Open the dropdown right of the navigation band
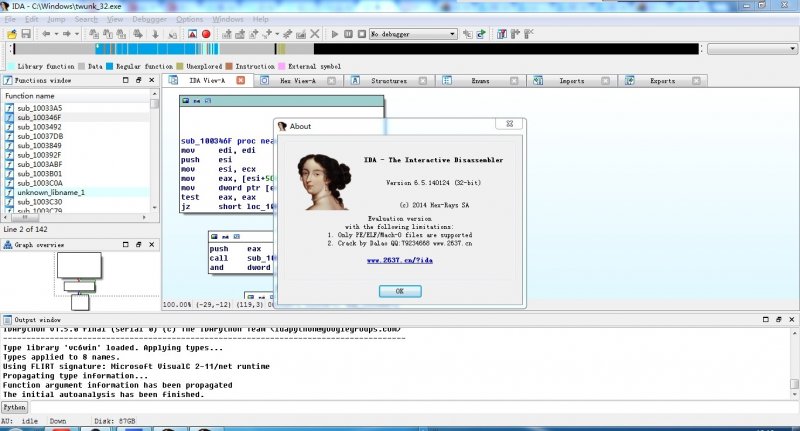The height and width of the screenshot is (431, 800). tap(792, 49)
